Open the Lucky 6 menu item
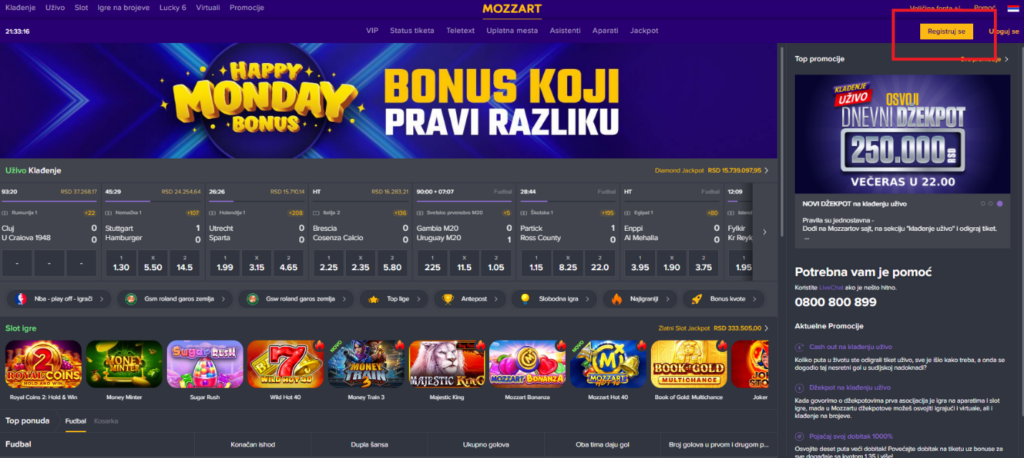Screen dimensions: 1024x458 coord(172,8)
